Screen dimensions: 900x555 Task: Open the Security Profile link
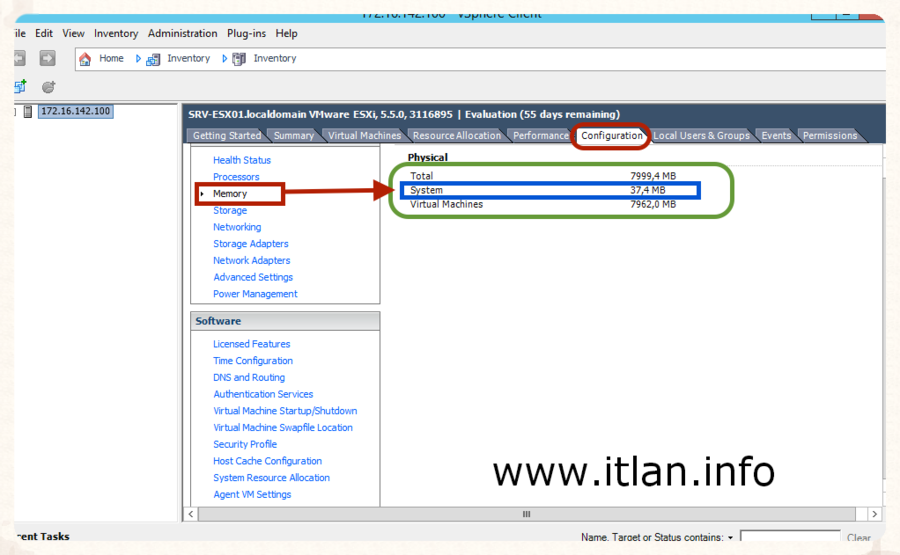click(245, 444)
